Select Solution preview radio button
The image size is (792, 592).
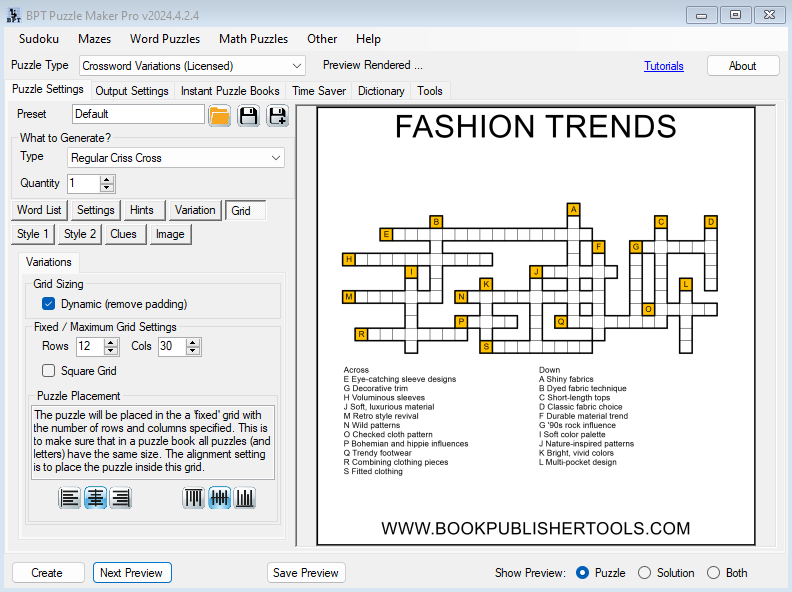pyautogui.click(x=644, y=573)
